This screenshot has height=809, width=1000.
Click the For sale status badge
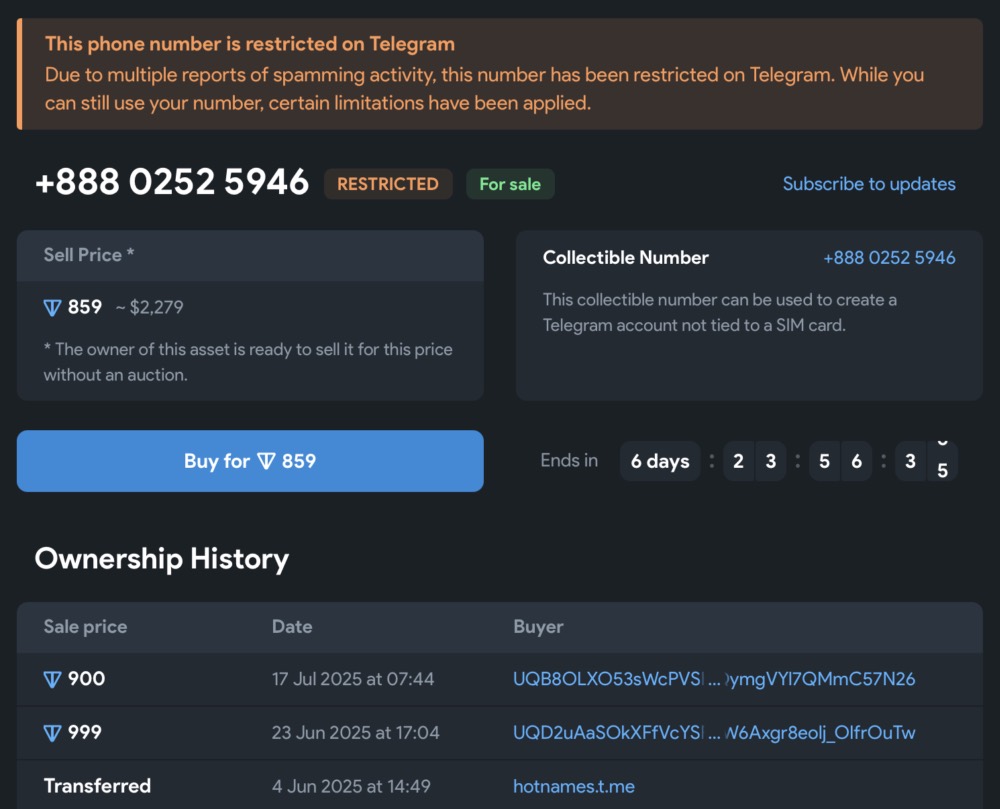pyautogui.click(x=510, y=184)
